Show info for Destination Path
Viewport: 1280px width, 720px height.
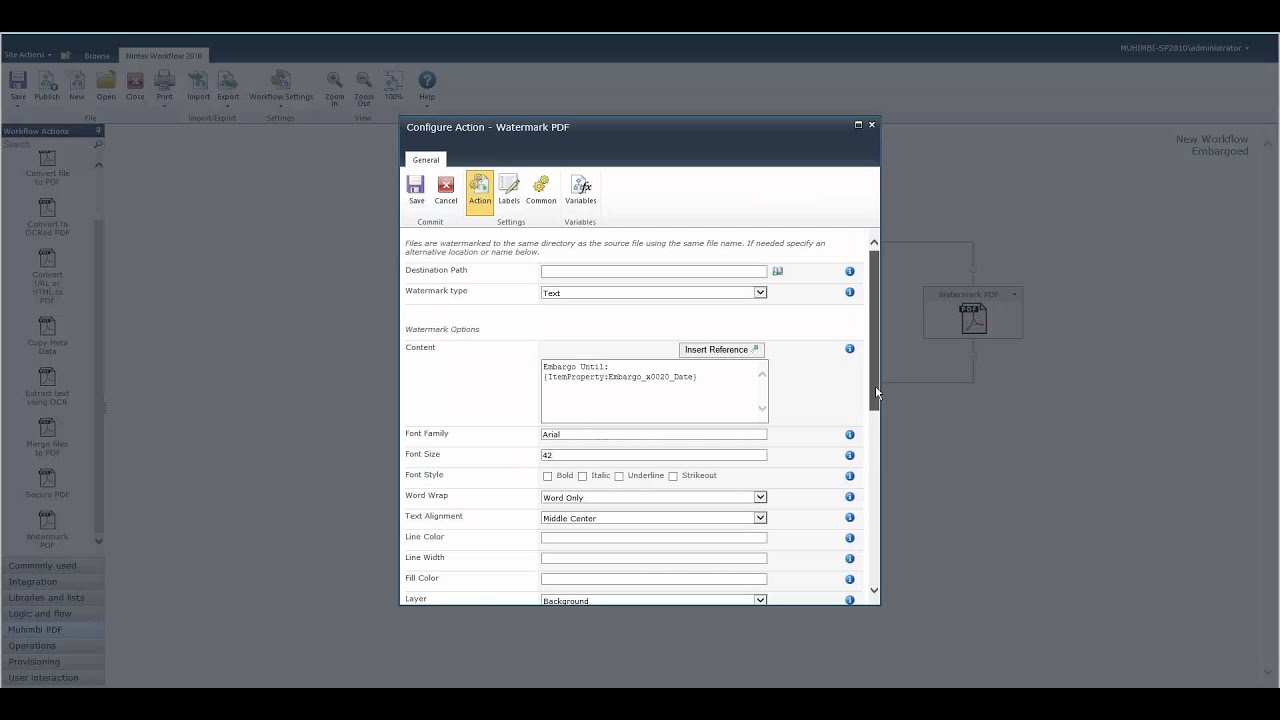click(x=850, y=272)
